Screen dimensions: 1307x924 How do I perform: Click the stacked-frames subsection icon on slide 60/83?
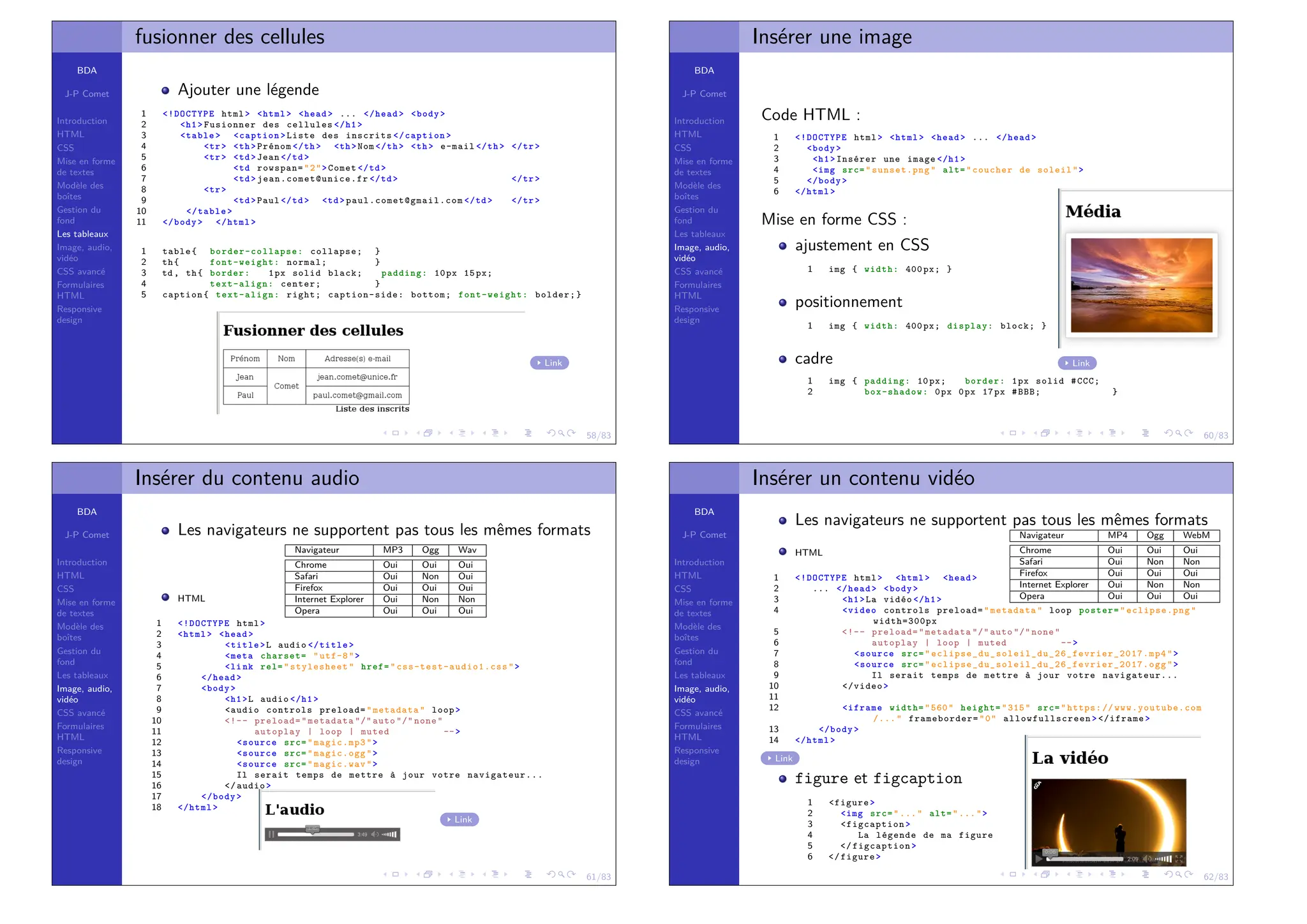(1045, 433)
